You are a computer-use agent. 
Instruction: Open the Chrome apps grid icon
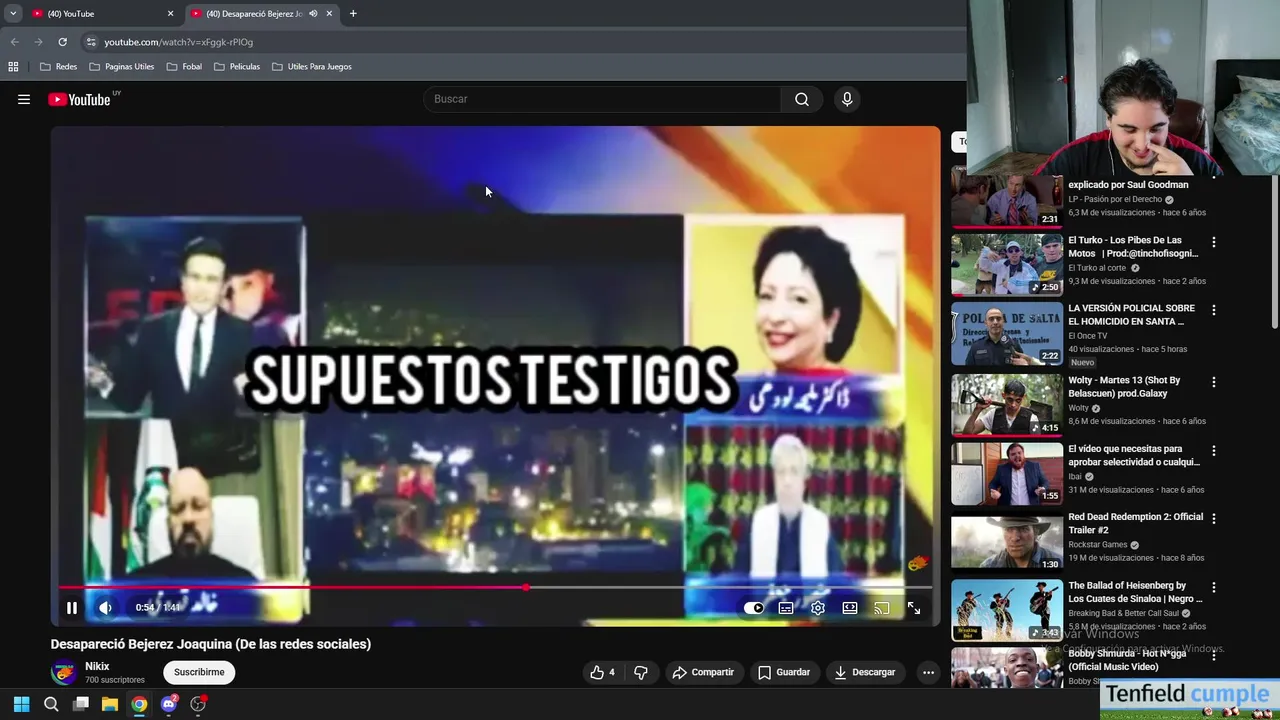click(13, 67)
